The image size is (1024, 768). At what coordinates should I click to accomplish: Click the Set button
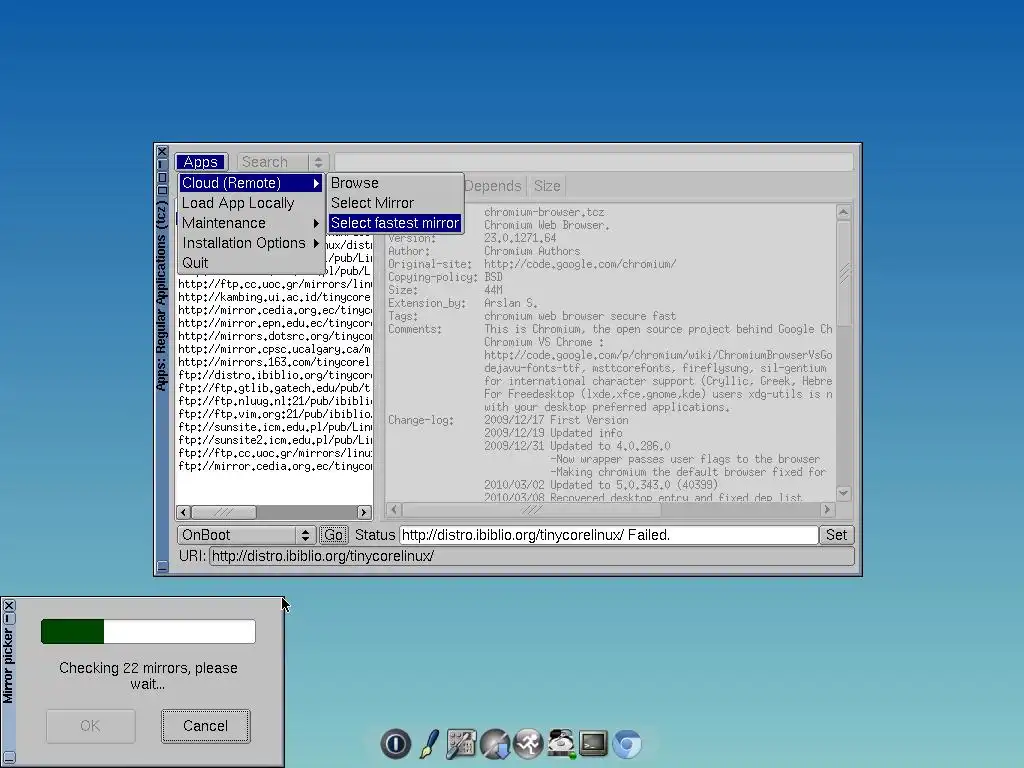tap(836, 535)
